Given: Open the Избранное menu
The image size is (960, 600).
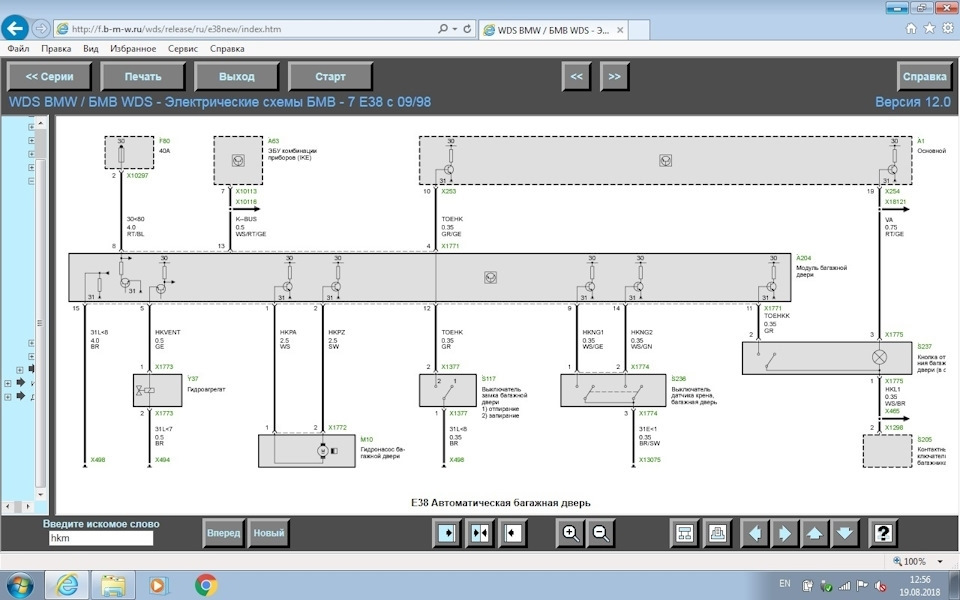Looking at the screenshot, I should click(133, 48).
